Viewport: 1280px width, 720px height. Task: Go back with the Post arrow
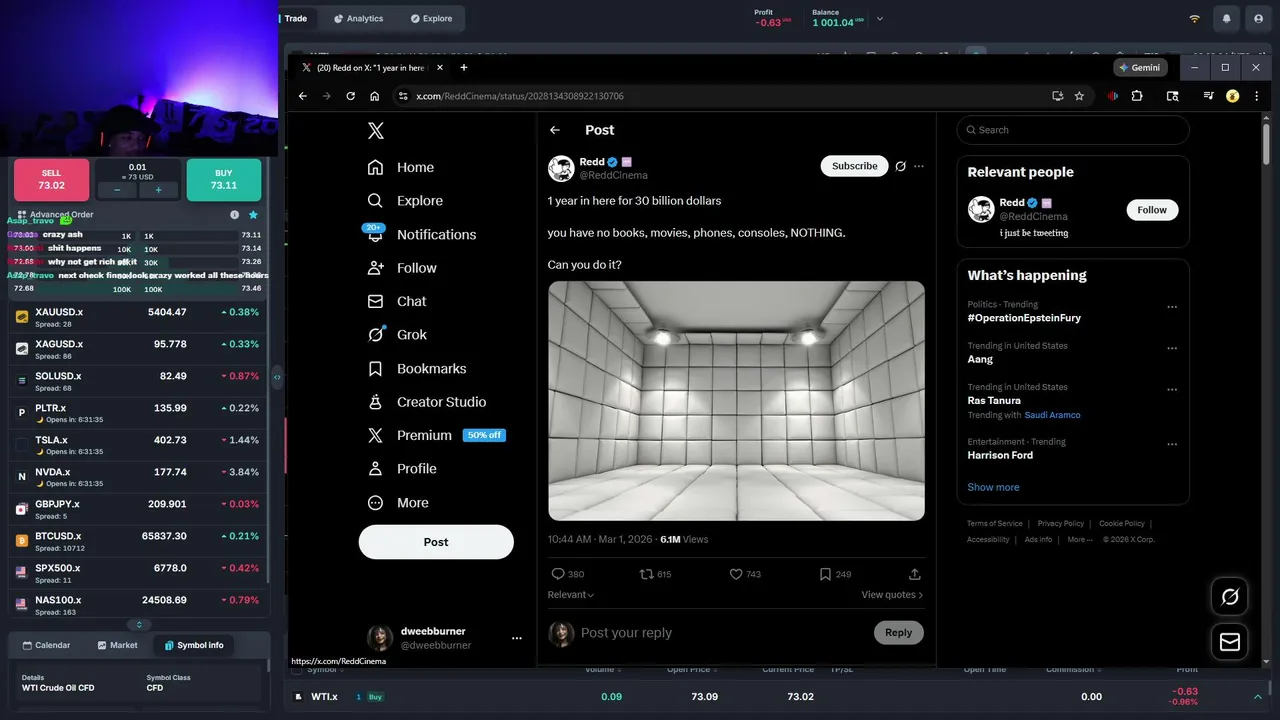click(x=555, y=130)
